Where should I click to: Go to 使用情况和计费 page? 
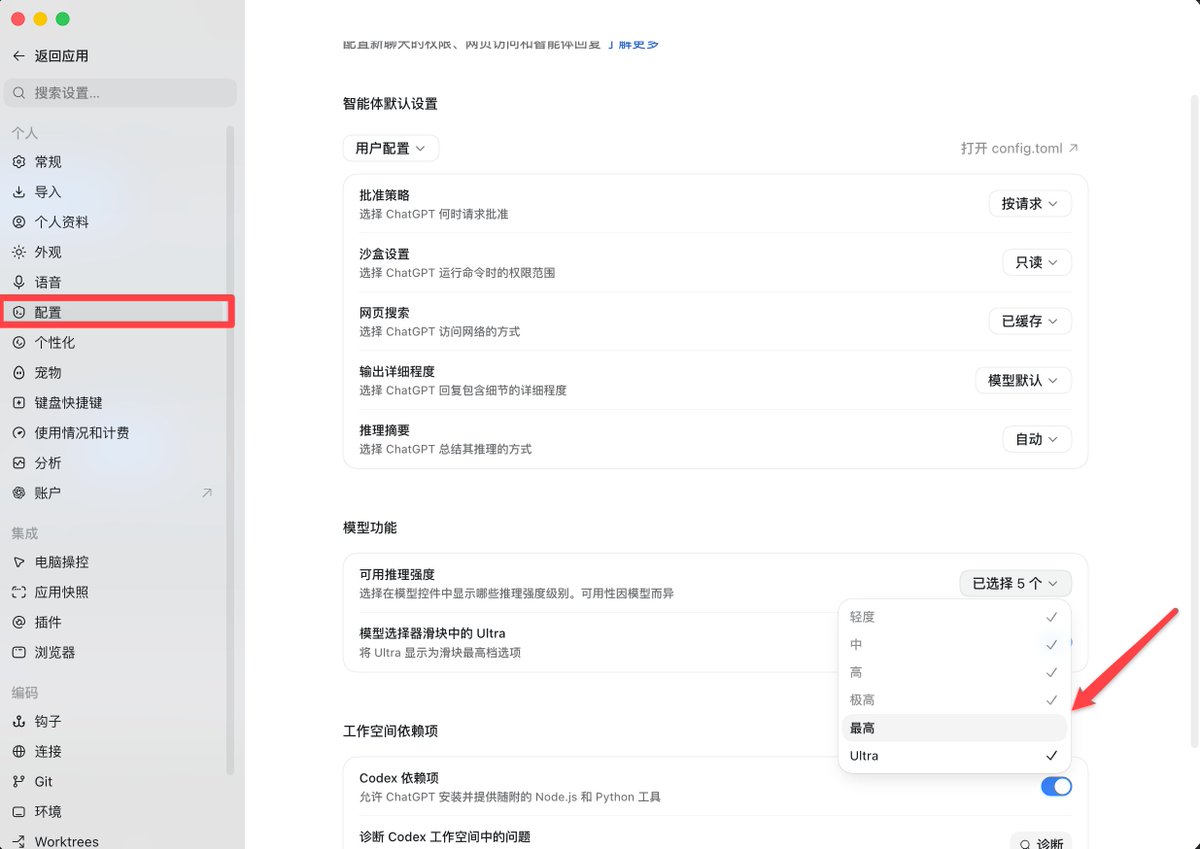pyautogui.click(x=115, y=432)
